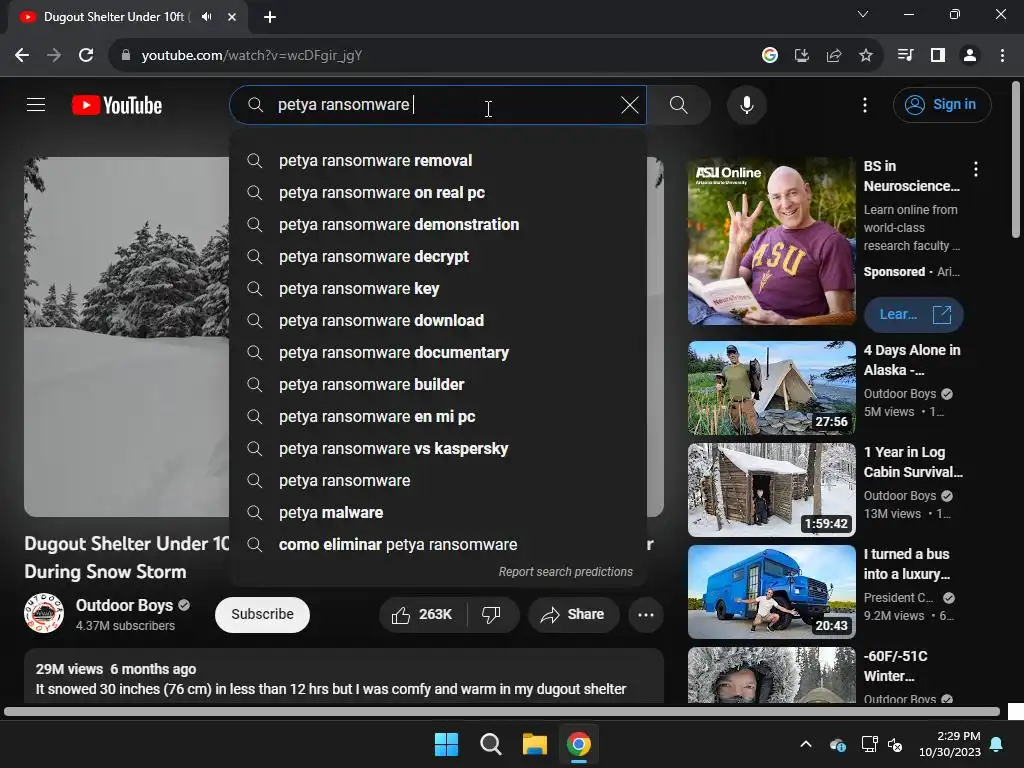Pick the petya ransomware key suggestion
1024x768 pixels.
click(x=438, y=289)
